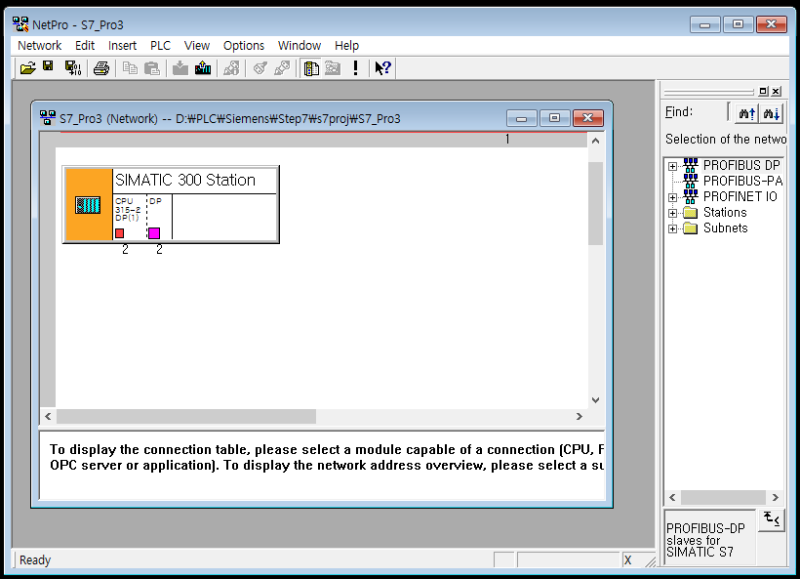Save the network configuration
This screenshot has height=579, width=800.
click(47, 67)
